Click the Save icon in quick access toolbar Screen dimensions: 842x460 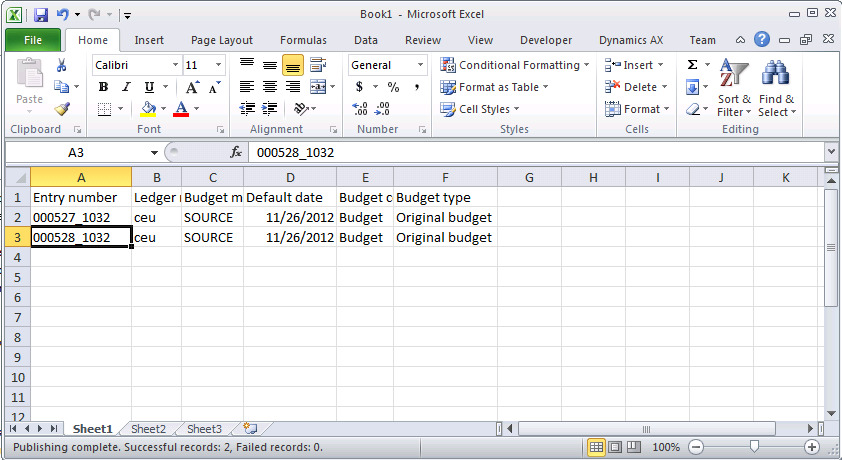pyautogui.click(x=41, y=15)
